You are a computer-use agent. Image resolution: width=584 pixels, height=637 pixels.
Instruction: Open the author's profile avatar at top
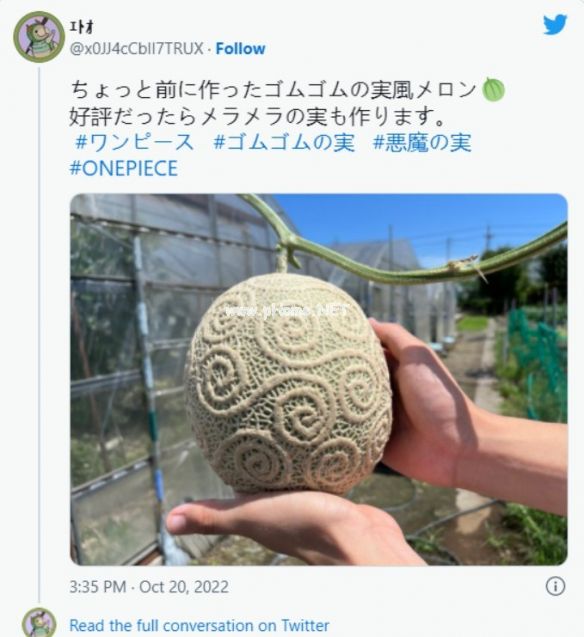coord(39,37)
